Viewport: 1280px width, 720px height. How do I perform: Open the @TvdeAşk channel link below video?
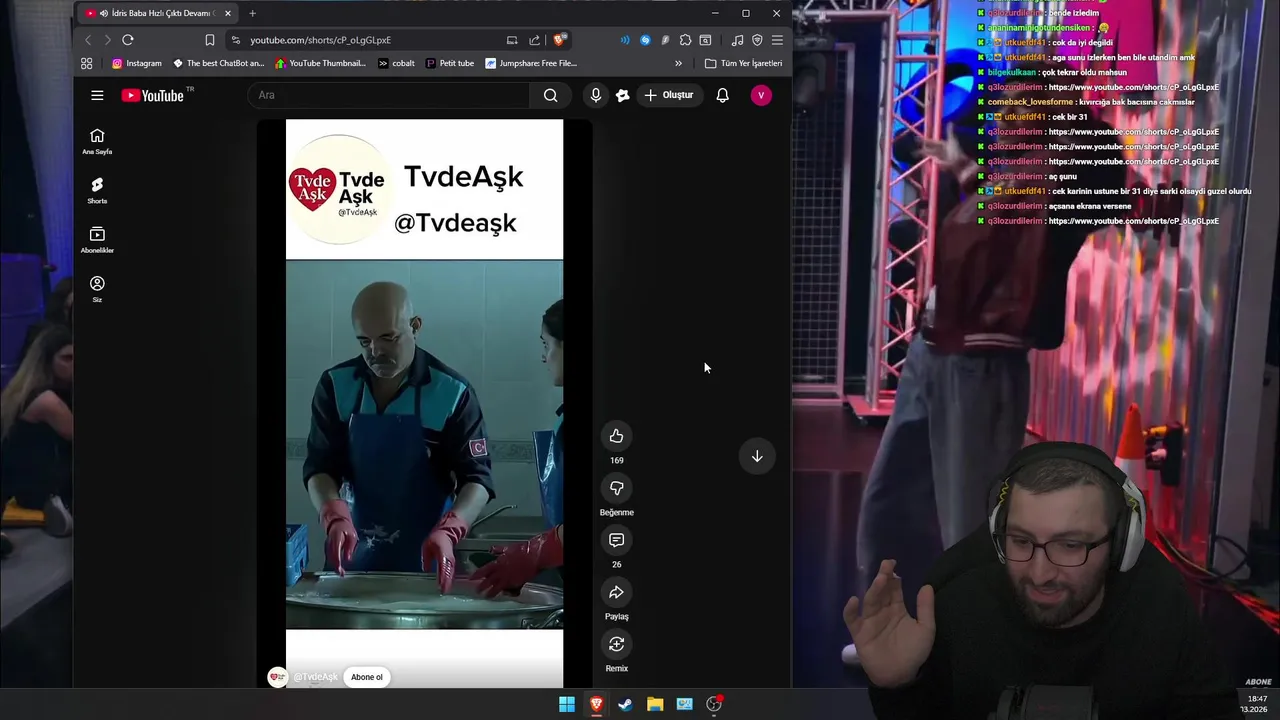(315, 677)
